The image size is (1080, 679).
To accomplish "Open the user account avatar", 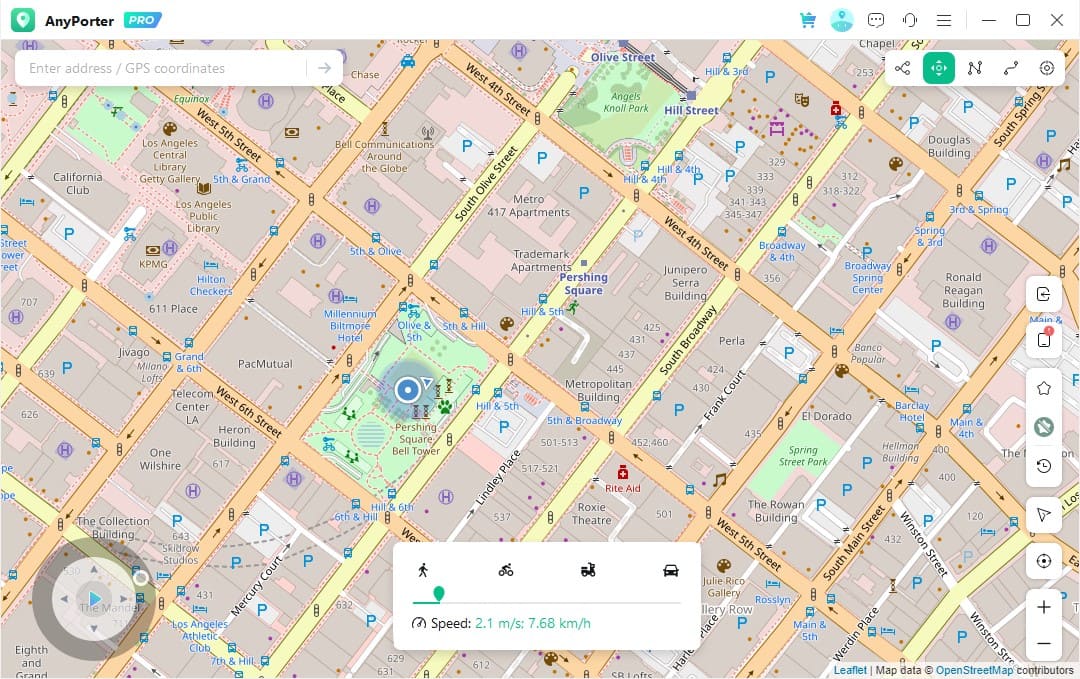I will coord(842,20).
